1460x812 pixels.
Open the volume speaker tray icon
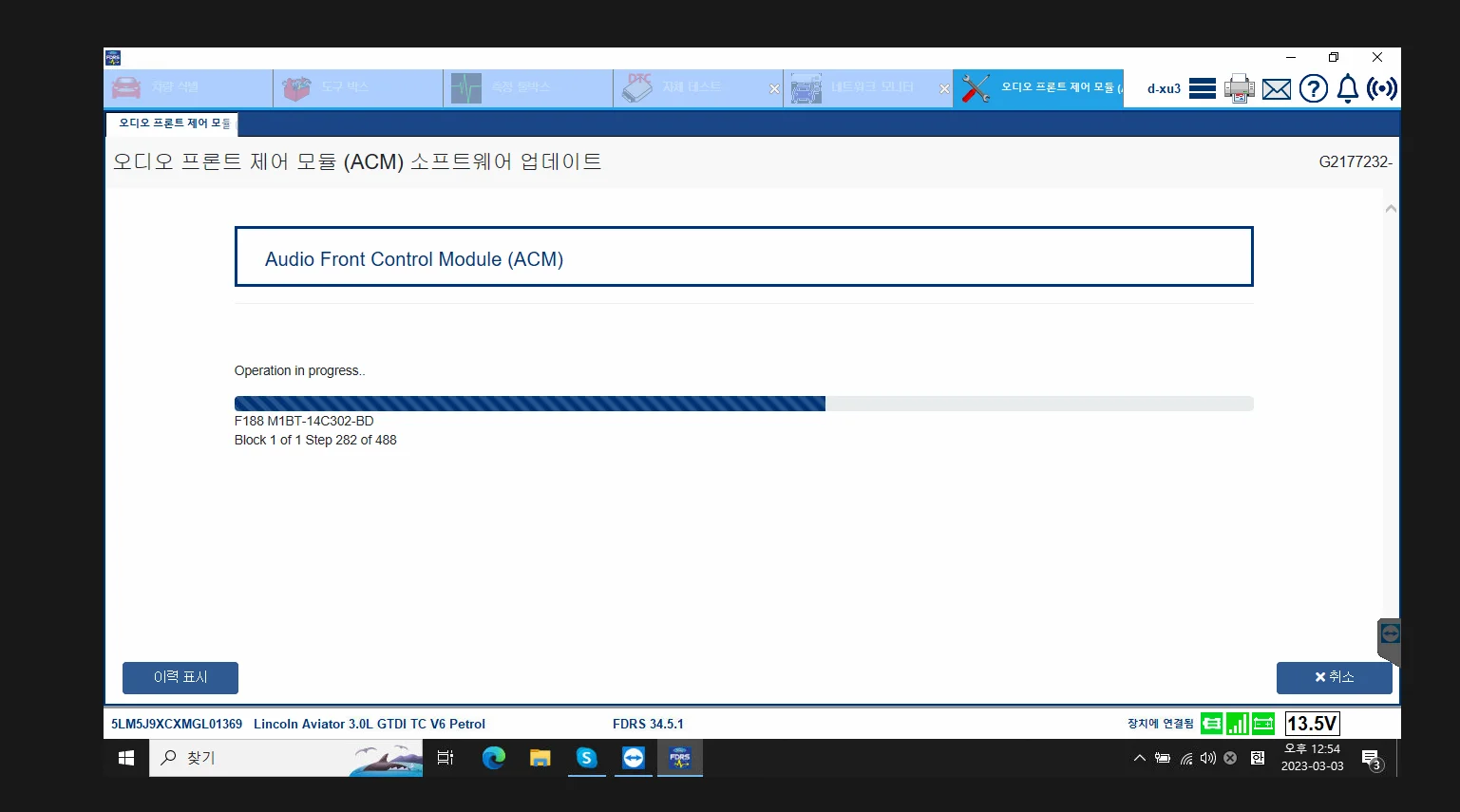[x=1208, y=758]
